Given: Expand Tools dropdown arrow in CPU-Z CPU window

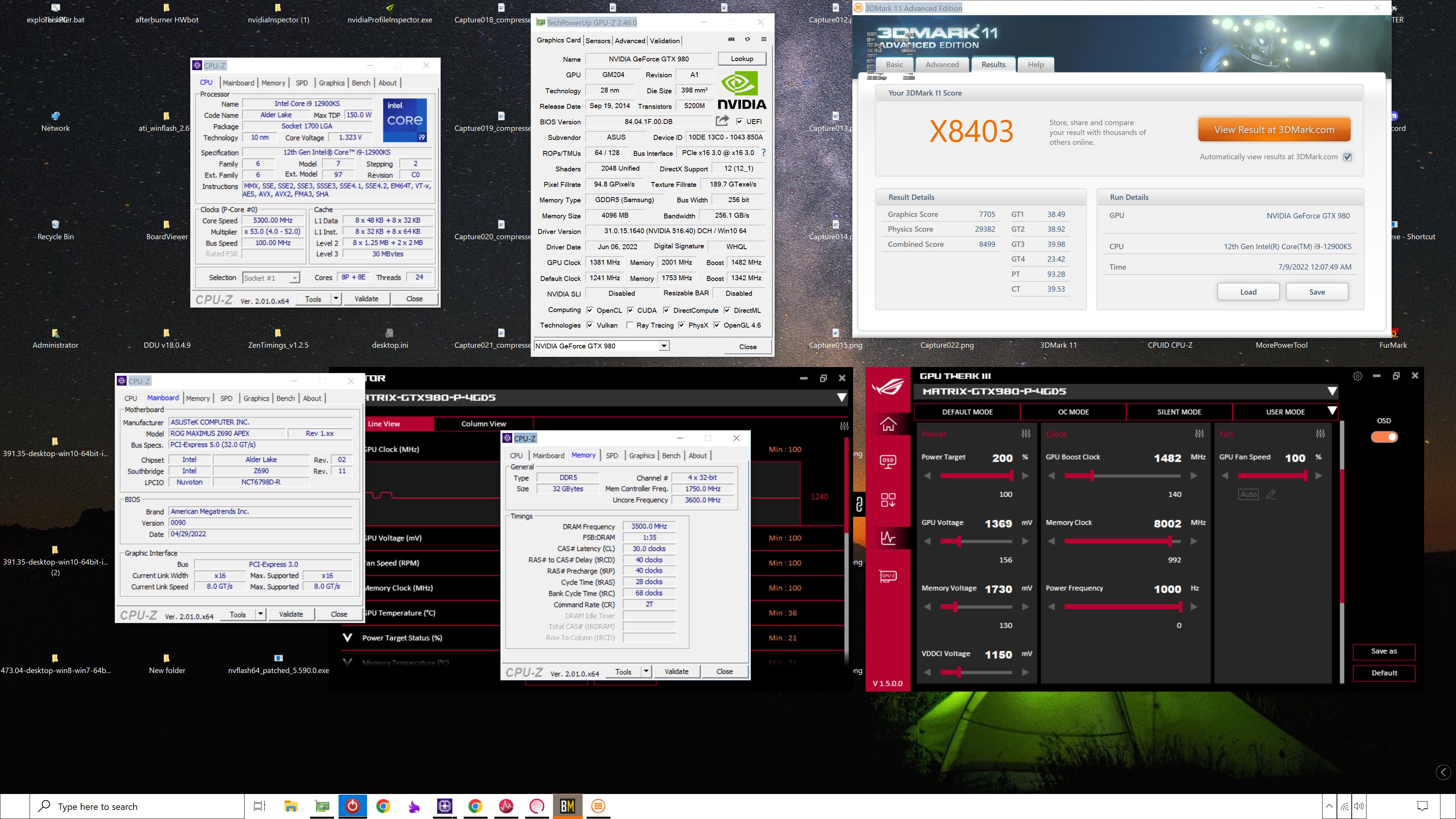Looking at the screenshot, I should (336, 299).
